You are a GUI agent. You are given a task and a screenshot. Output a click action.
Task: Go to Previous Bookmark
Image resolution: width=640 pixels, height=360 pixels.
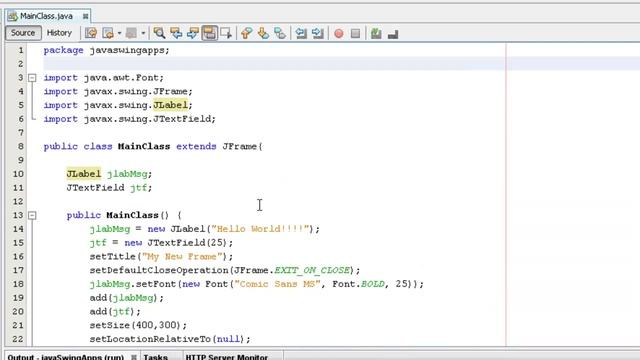pos(246,33)
